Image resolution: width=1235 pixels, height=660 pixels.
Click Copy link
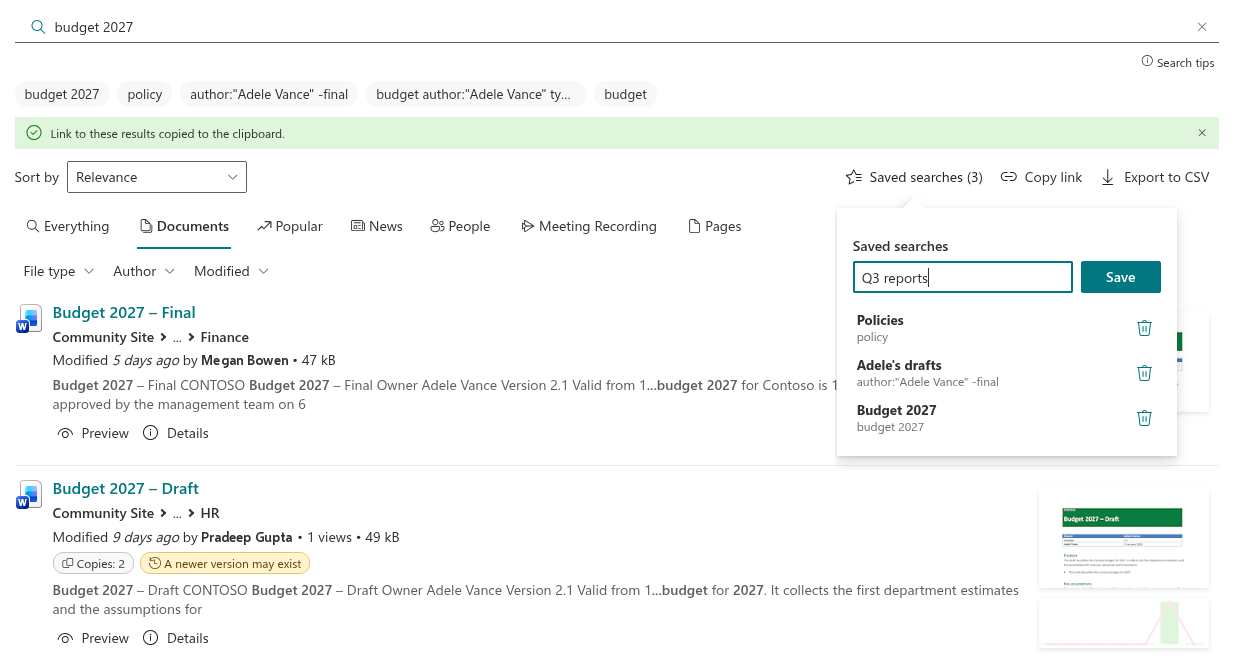(x=1041, y=177)
